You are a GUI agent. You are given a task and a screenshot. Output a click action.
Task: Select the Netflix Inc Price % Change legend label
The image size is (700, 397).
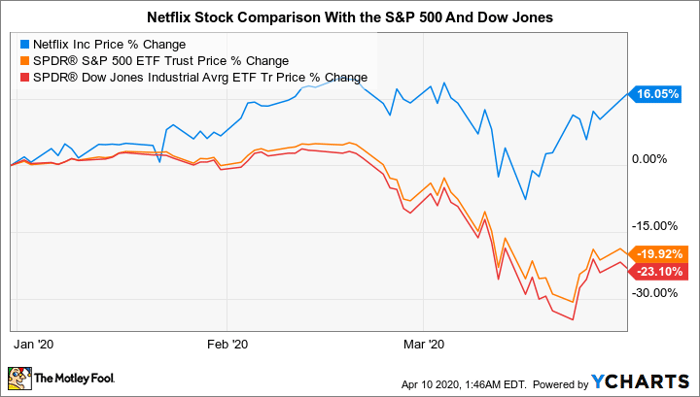109,45
